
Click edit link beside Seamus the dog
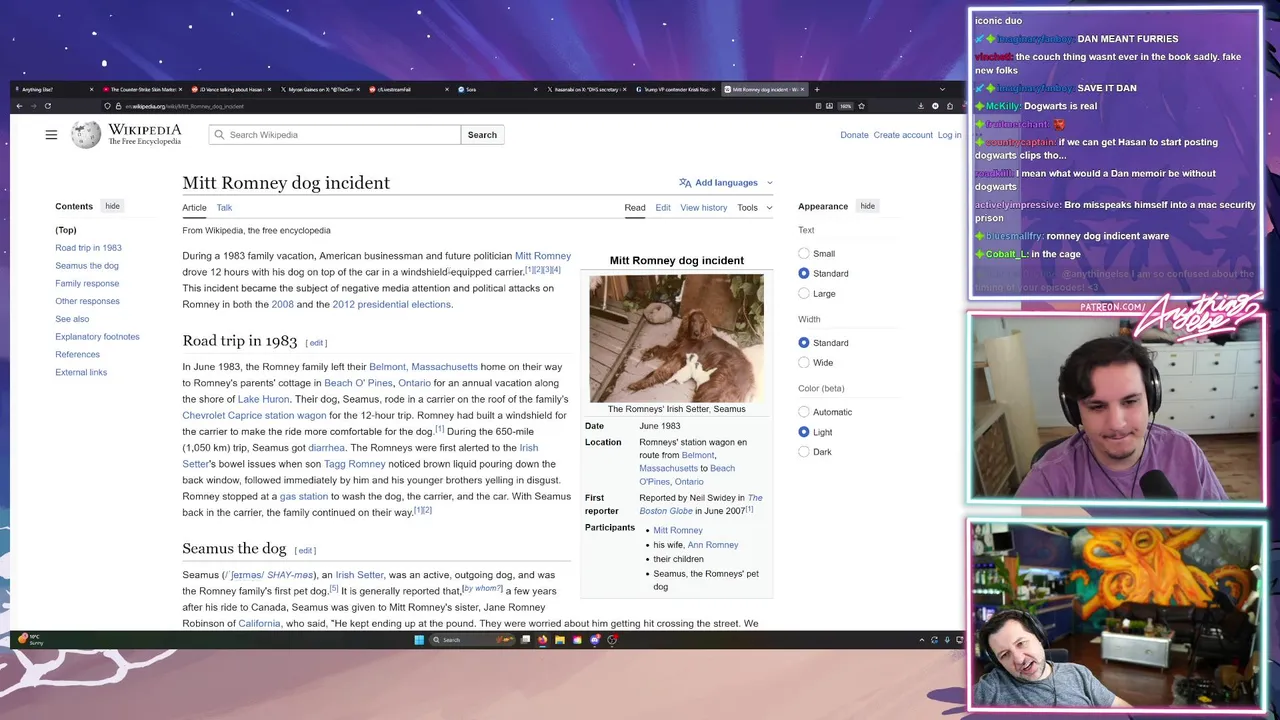(x=305, y=550)
